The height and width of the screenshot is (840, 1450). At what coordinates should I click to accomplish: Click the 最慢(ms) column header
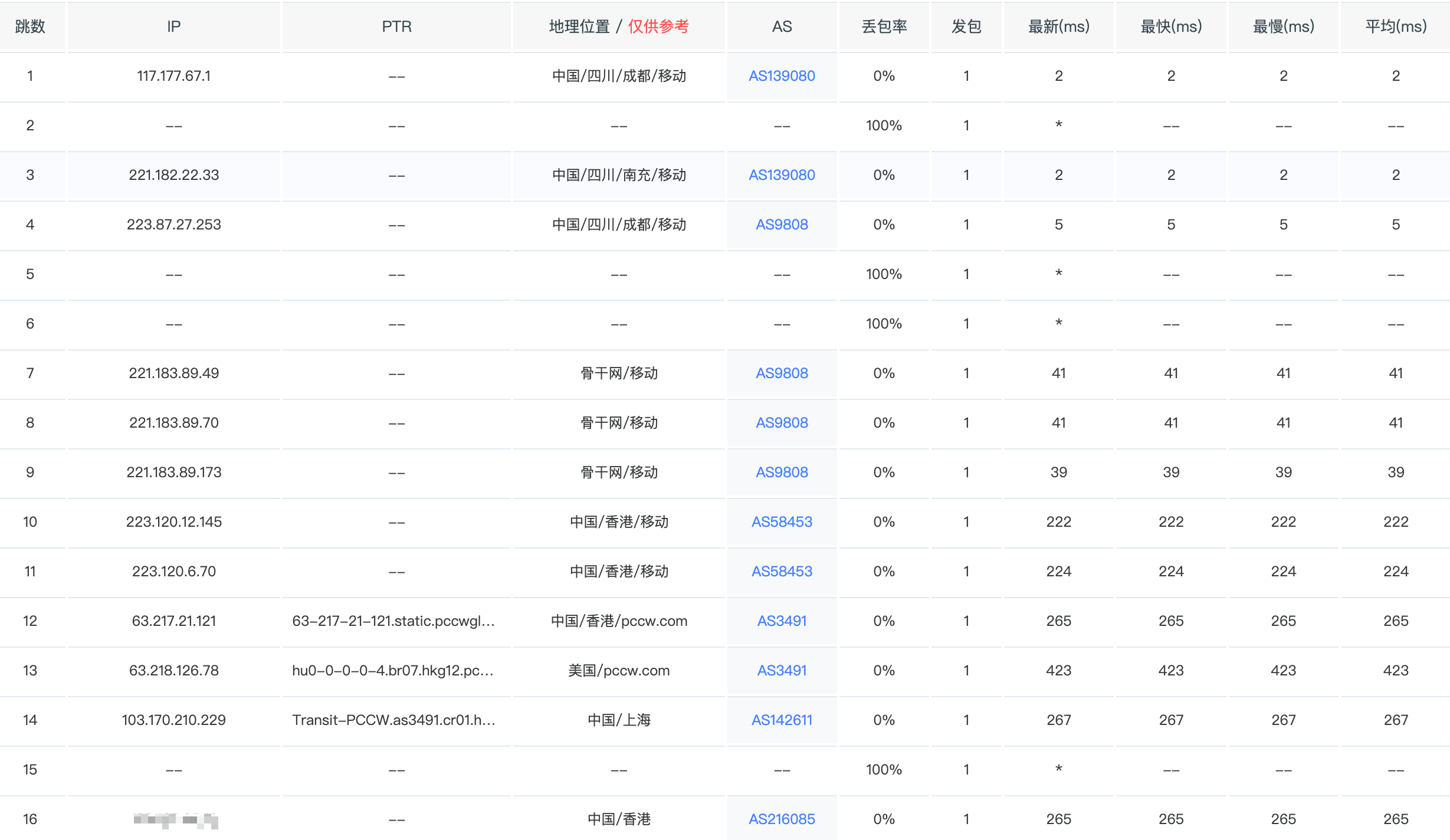pyautogui.click(x=1284, y=27)
